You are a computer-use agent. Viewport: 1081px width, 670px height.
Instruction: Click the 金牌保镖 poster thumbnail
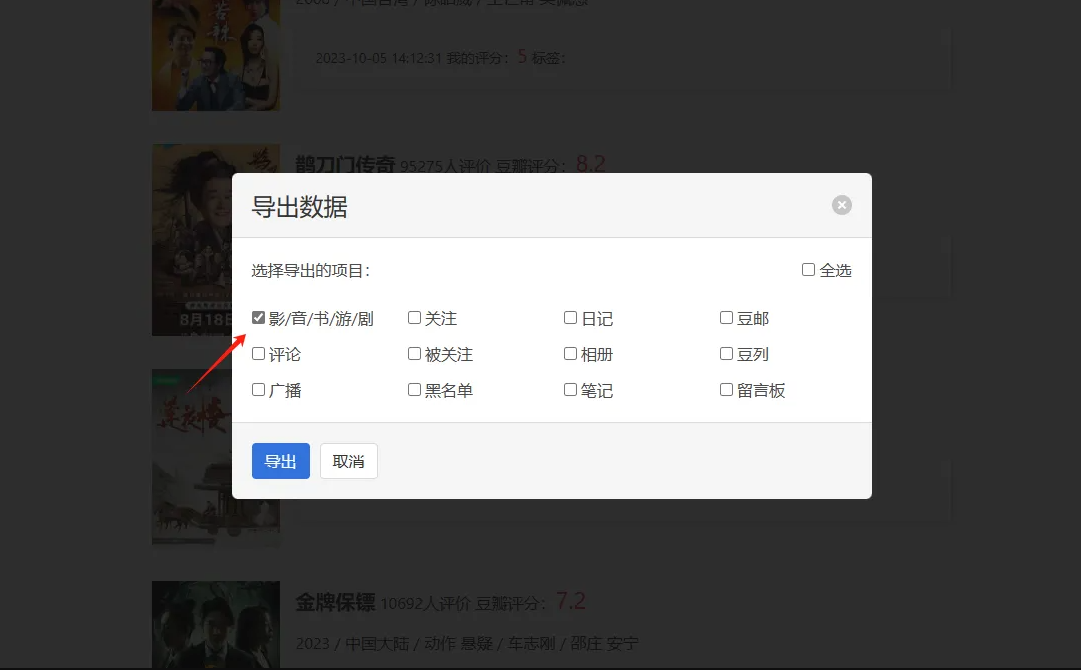coord(215,625)
